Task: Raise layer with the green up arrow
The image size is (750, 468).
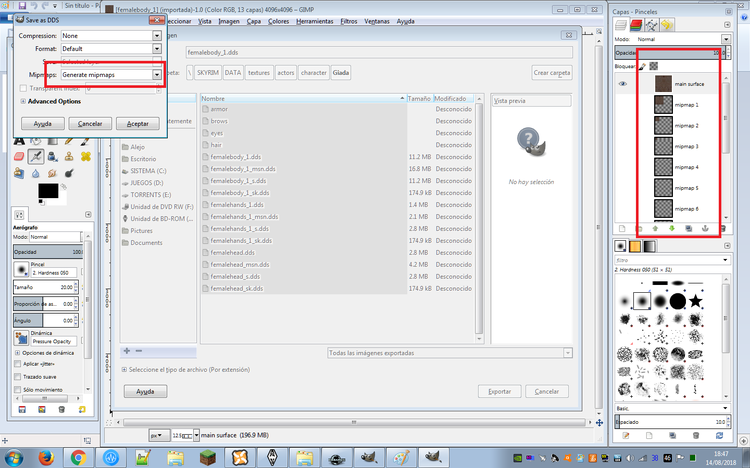Action: 655,229
